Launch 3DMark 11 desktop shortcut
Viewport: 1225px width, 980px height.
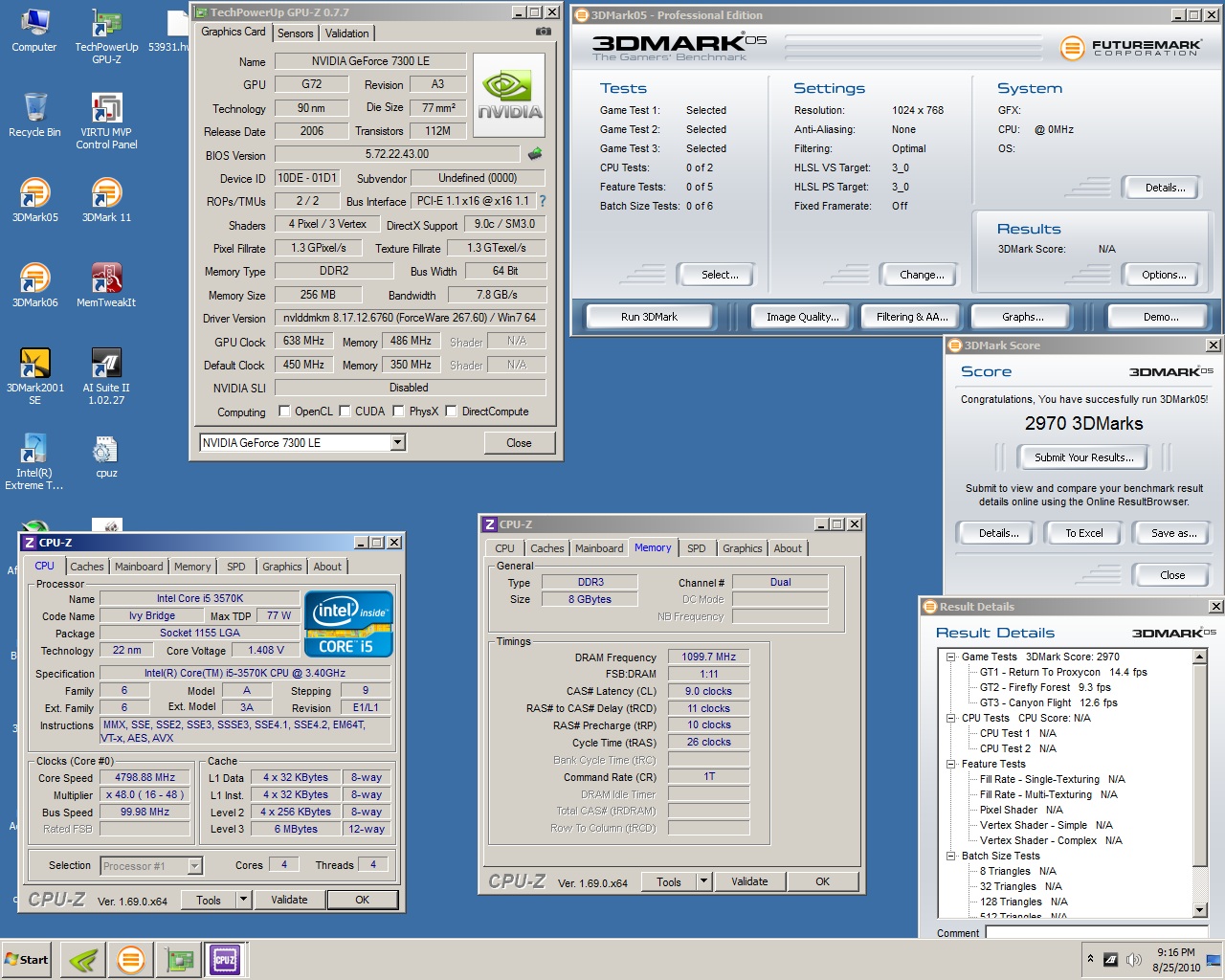click(x=106, y=200)
